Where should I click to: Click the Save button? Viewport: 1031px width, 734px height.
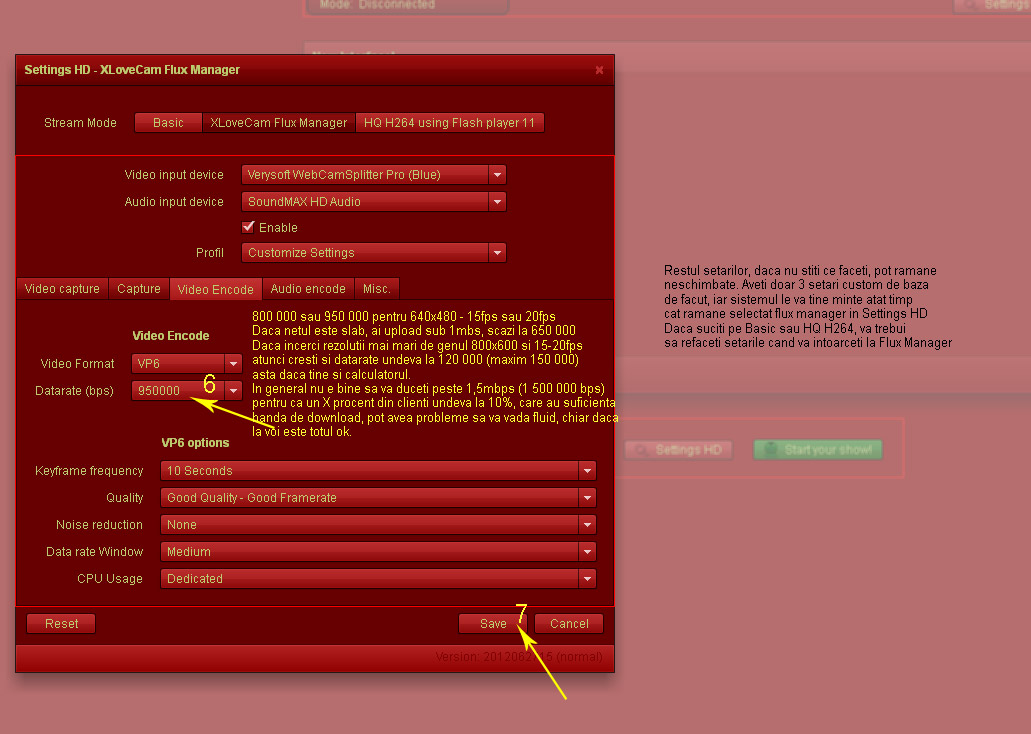tap(493, 624)
